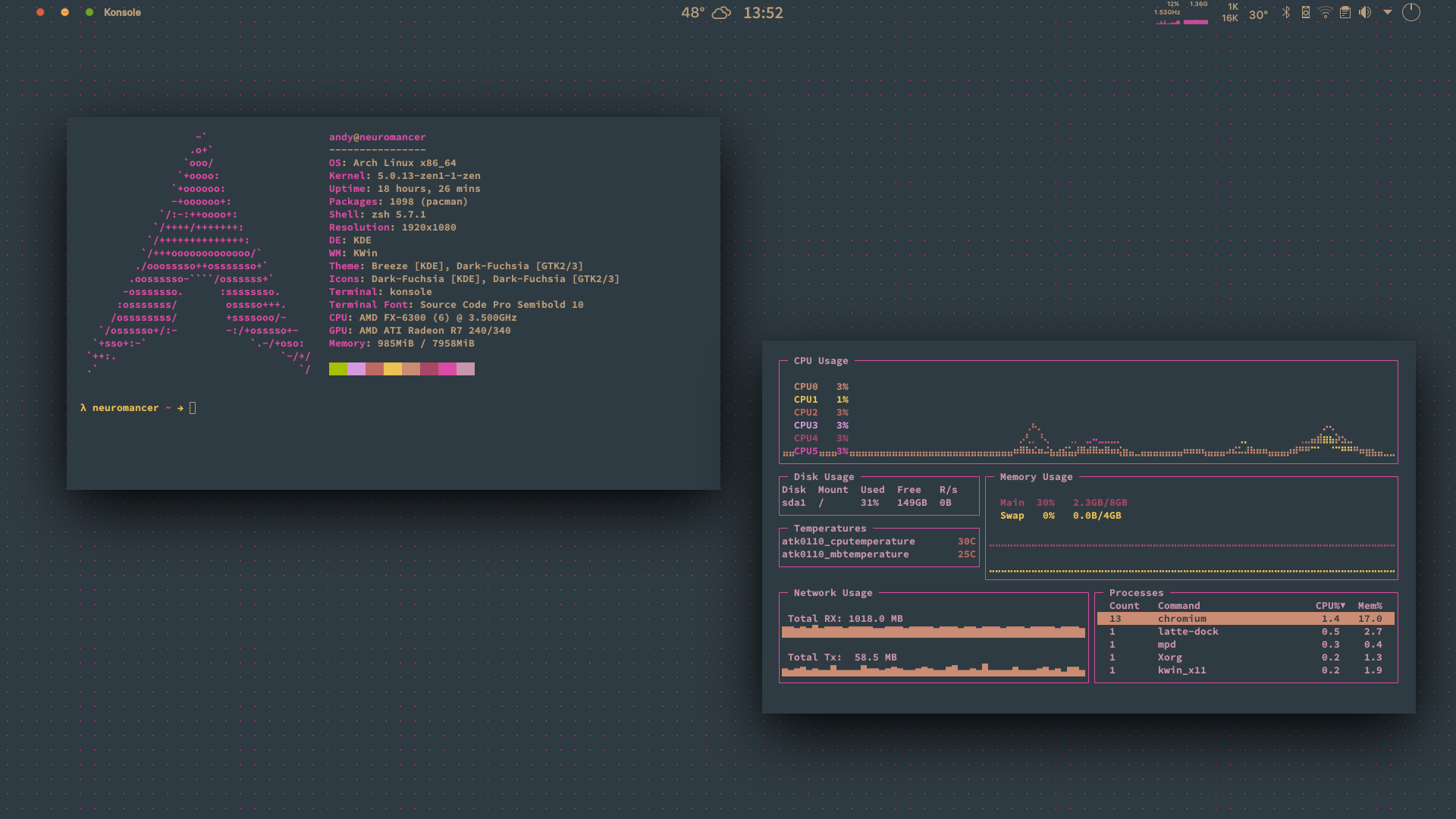The width and height of the screenshot is (1456, 819).
Task: Click the andy@neuromancer header text
Action: [x=377, y=137]
